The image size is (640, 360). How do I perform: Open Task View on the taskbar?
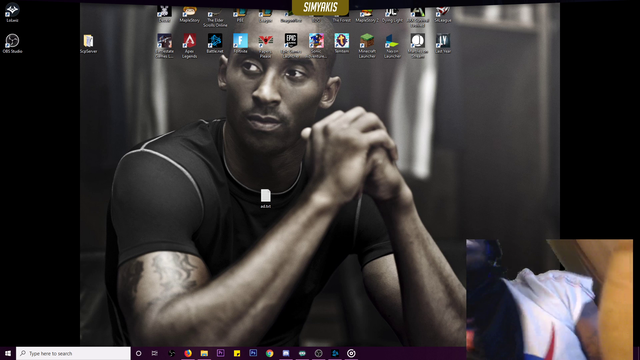tap(155, 353)
